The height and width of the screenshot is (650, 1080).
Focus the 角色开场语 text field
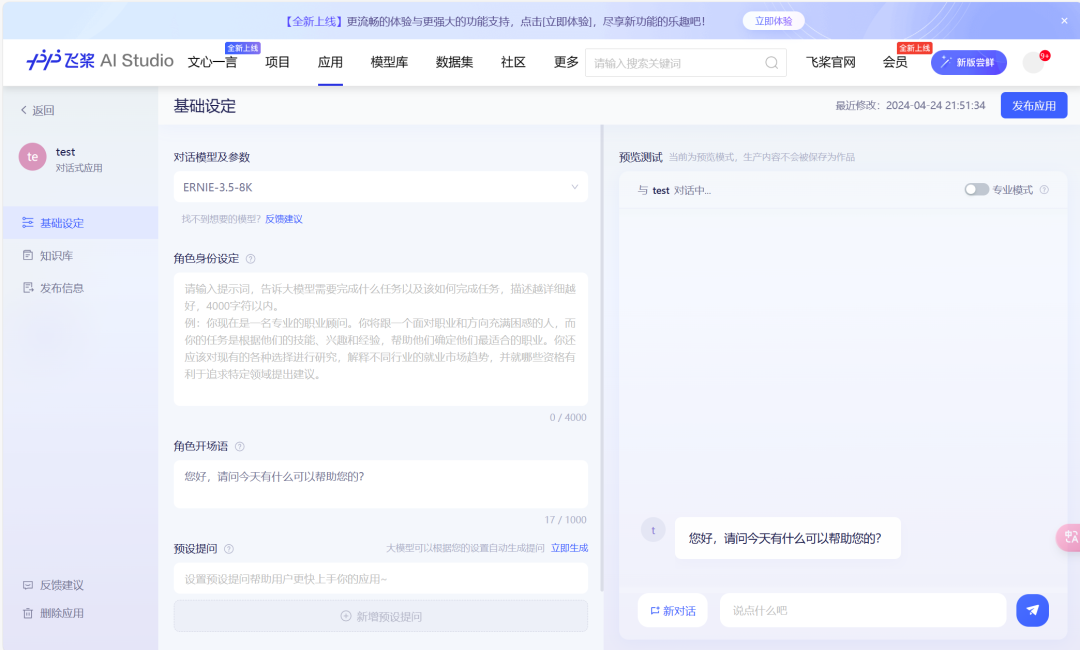point(381,484)
